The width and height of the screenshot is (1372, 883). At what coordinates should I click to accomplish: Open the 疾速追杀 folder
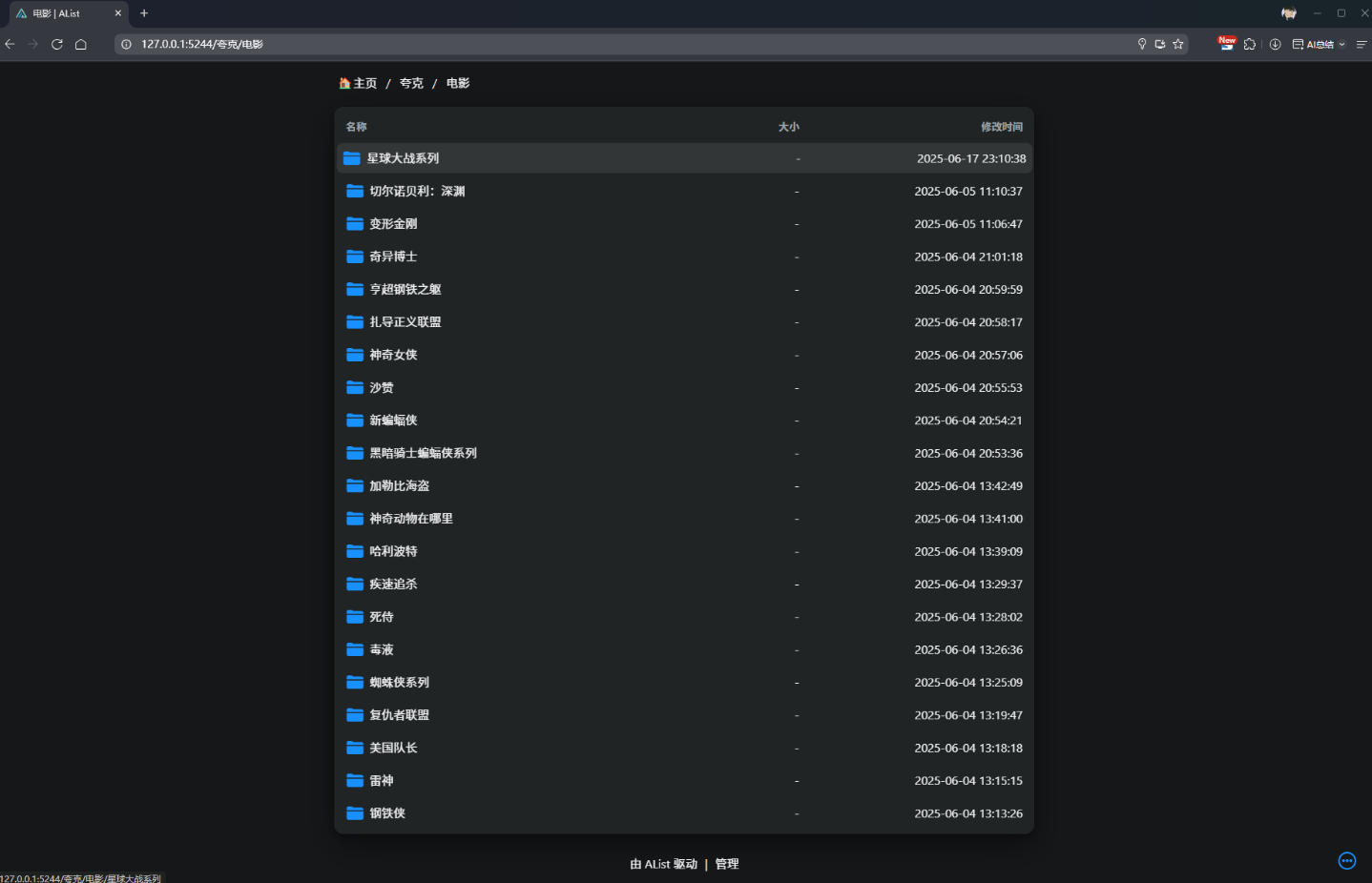pos(684,584)
